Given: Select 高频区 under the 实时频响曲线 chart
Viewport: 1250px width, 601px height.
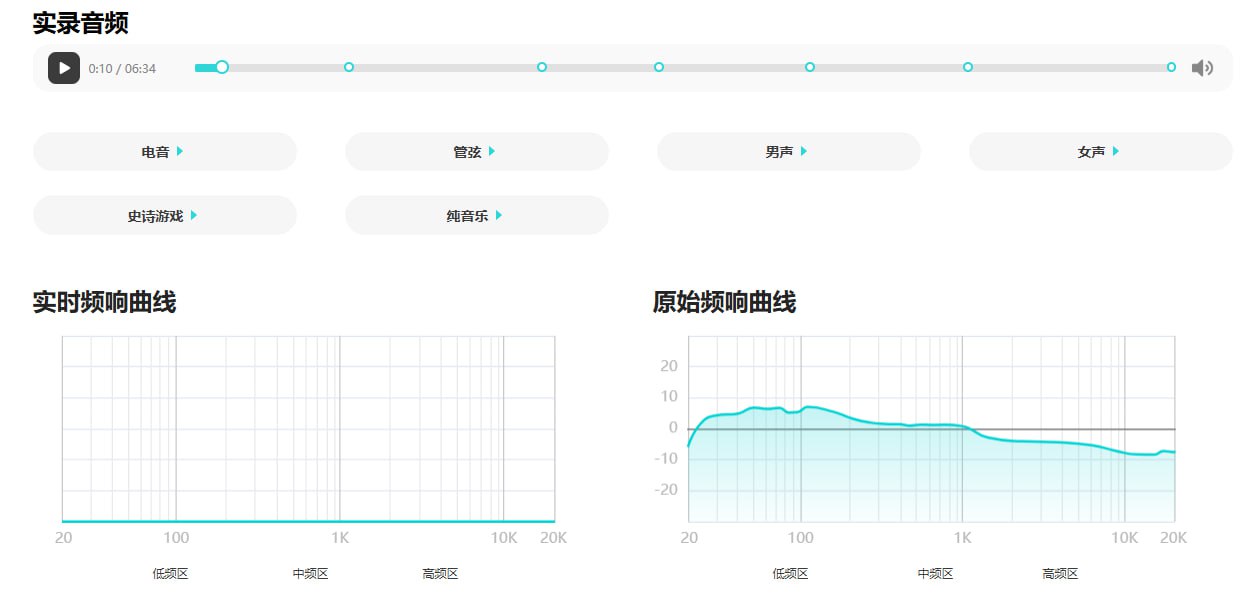Looking at the screenshot, I should click(x=440, y=574).
